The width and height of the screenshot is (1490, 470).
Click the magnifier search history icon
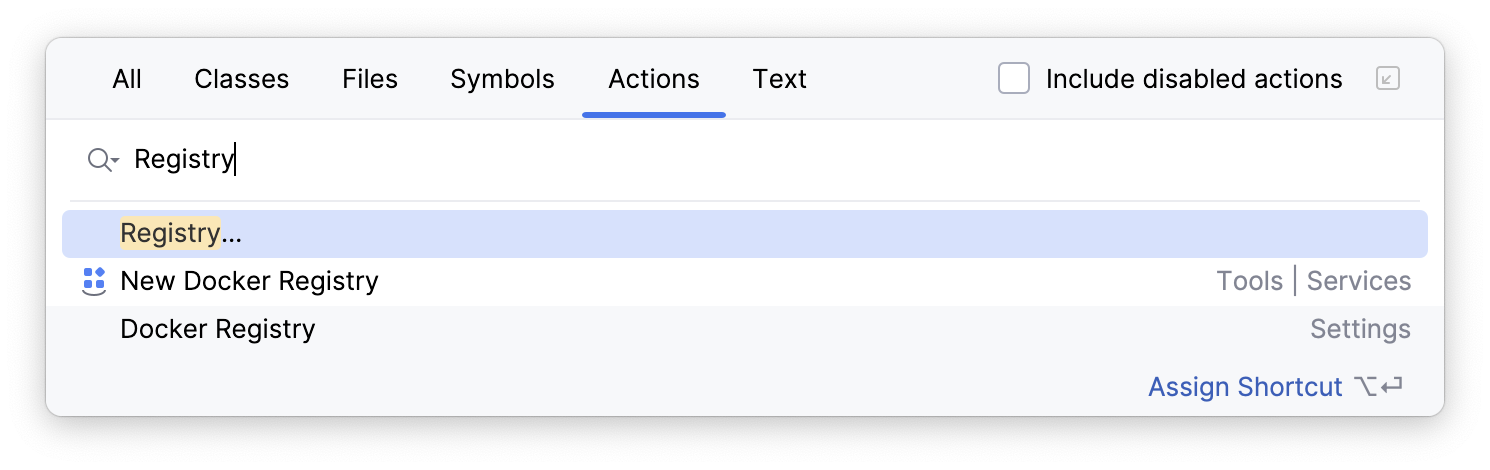click(x=100, y=159)
